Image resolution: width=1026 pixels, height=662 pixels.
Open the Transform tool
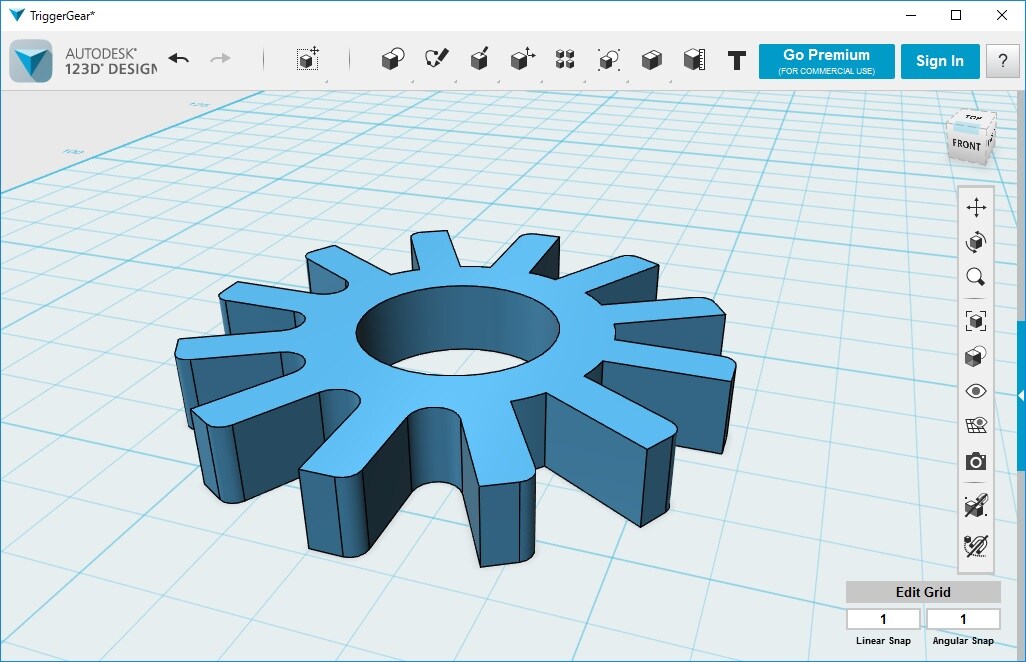308,60
